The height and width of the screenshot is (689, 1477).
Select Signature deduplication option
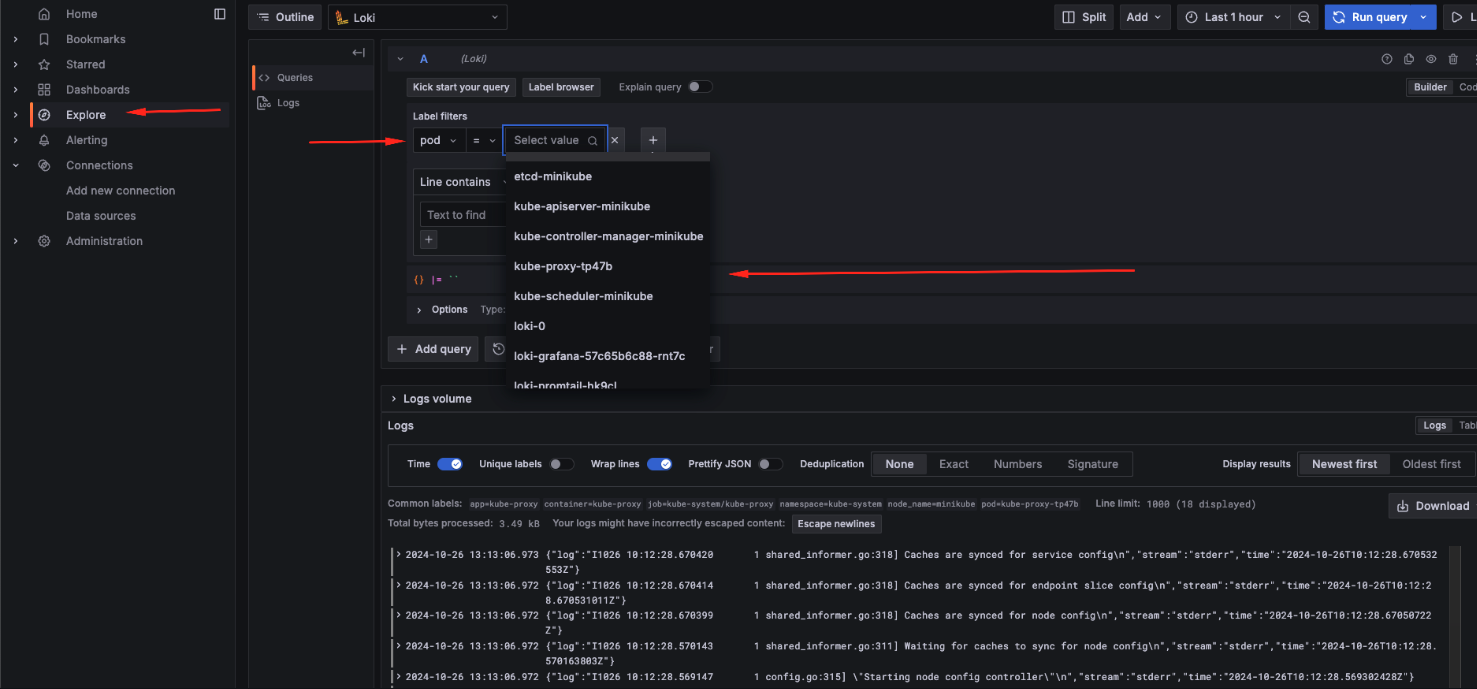click(x=1092, y=464)
